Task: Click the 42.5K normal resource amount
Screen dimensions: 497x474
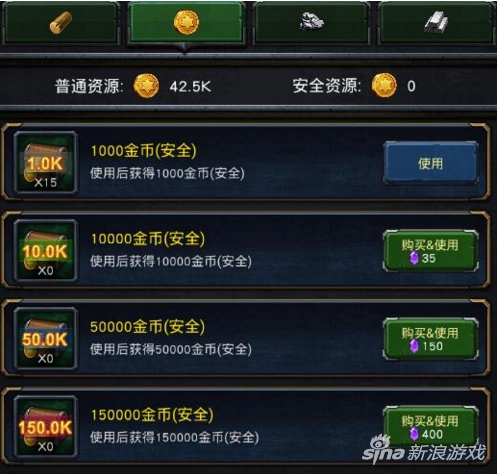Action: (x=190, y=87)
